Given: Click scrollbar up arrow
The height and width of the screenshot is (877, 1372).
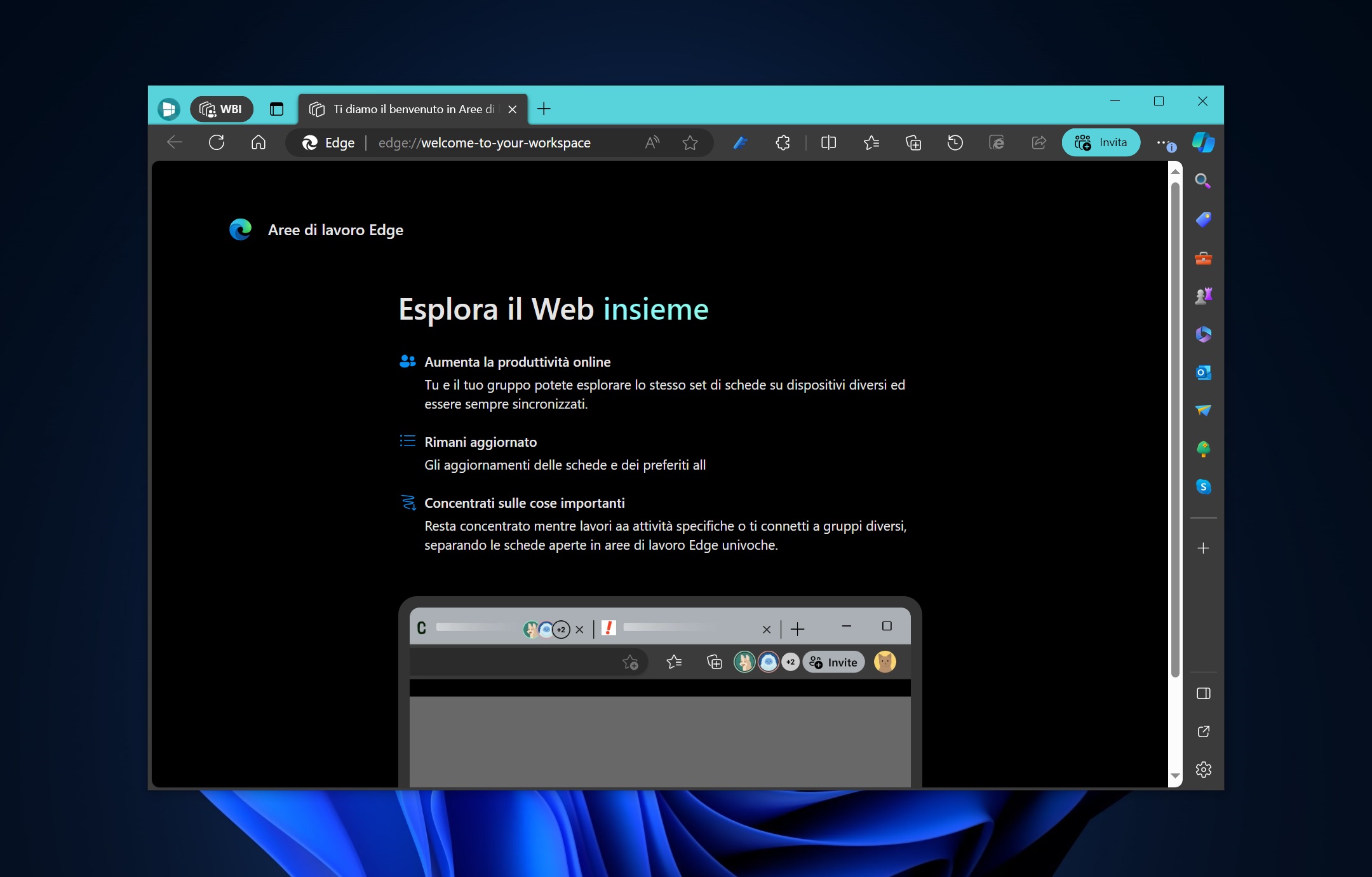Looking at the screenshot, I should click(1175, 172).
